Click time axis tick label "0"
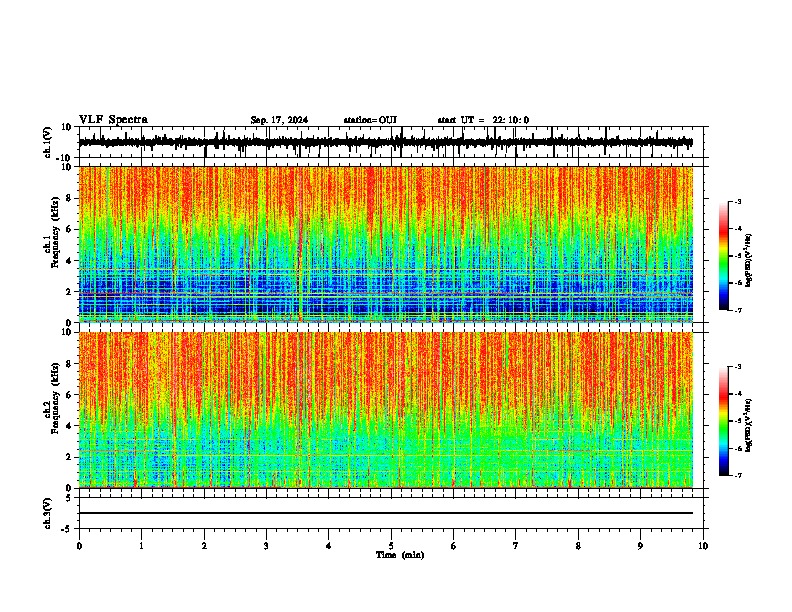Viewport: 792px width, 612px height. [79, 546]
